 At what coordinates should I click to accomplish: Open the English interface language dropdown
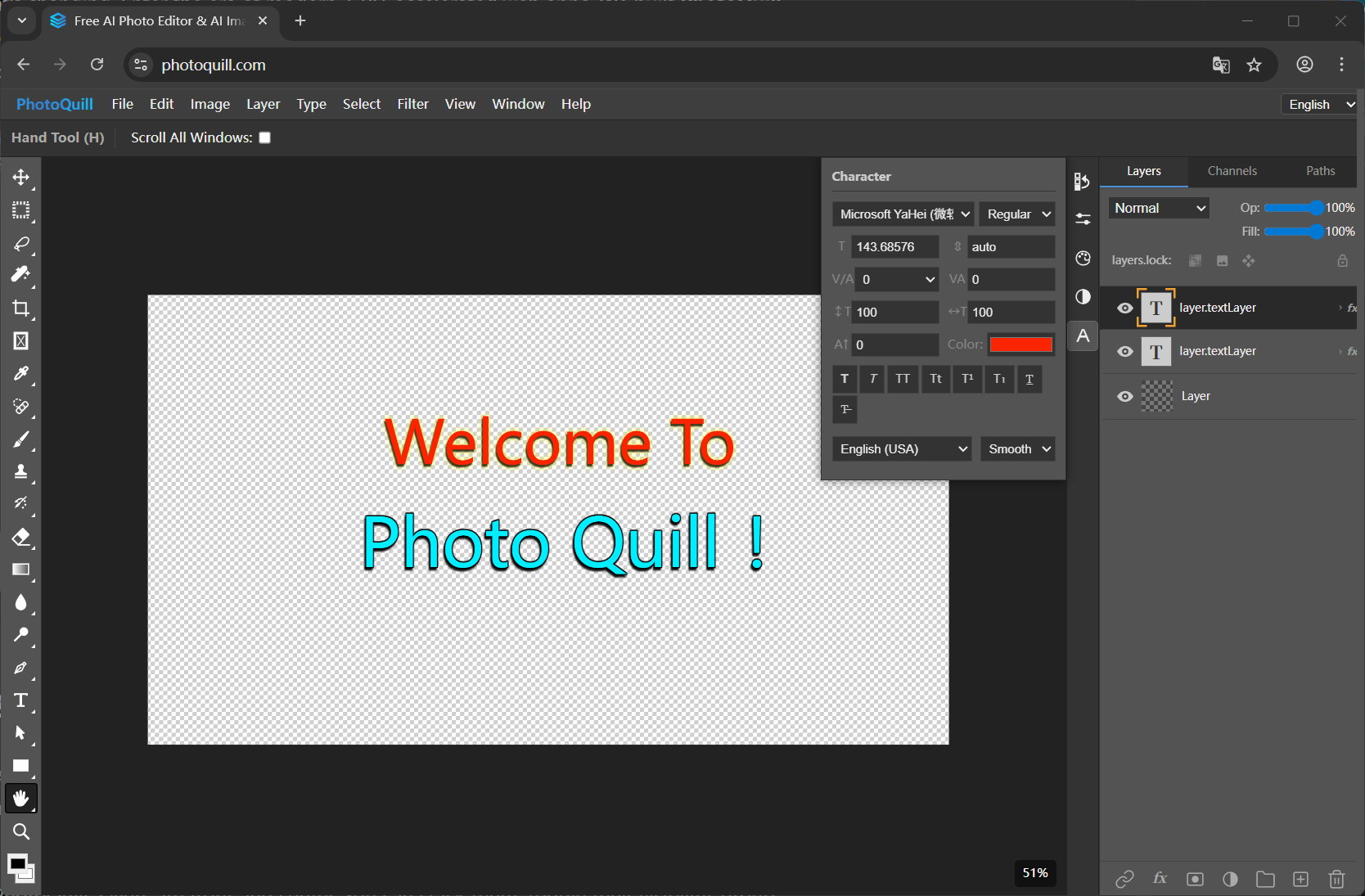[1319, 104]
